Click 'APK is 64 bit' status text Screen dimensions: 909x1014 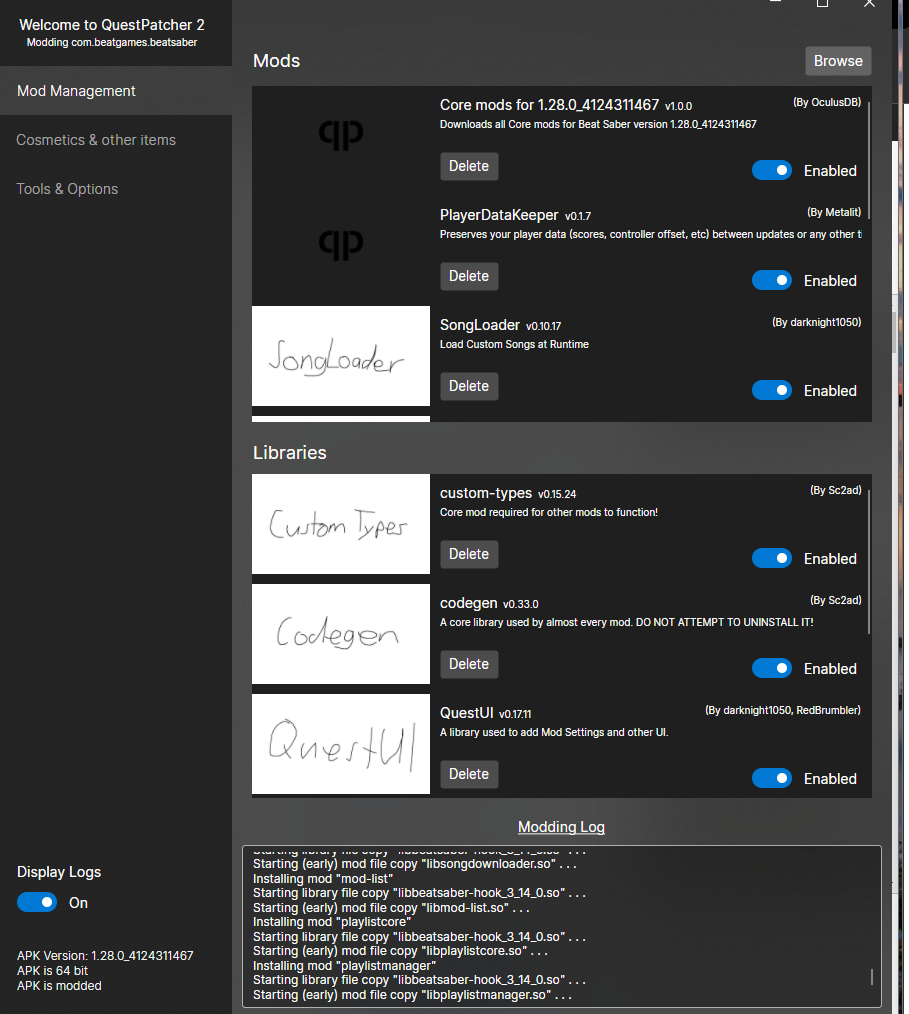[x=52, y=971]
